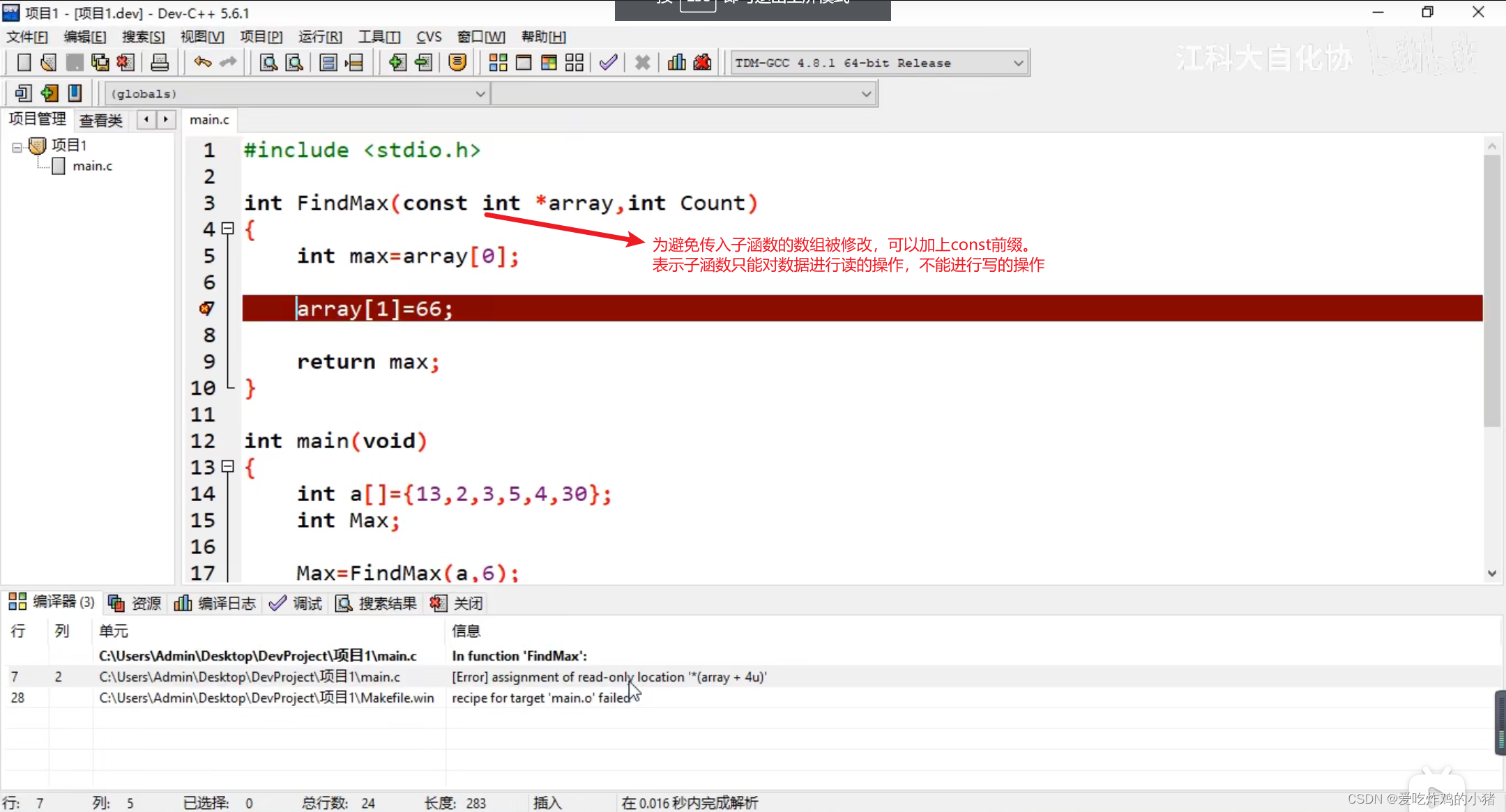
Task: Collapse FindMax function fold at line 4
Action: [x=227, y=229]
